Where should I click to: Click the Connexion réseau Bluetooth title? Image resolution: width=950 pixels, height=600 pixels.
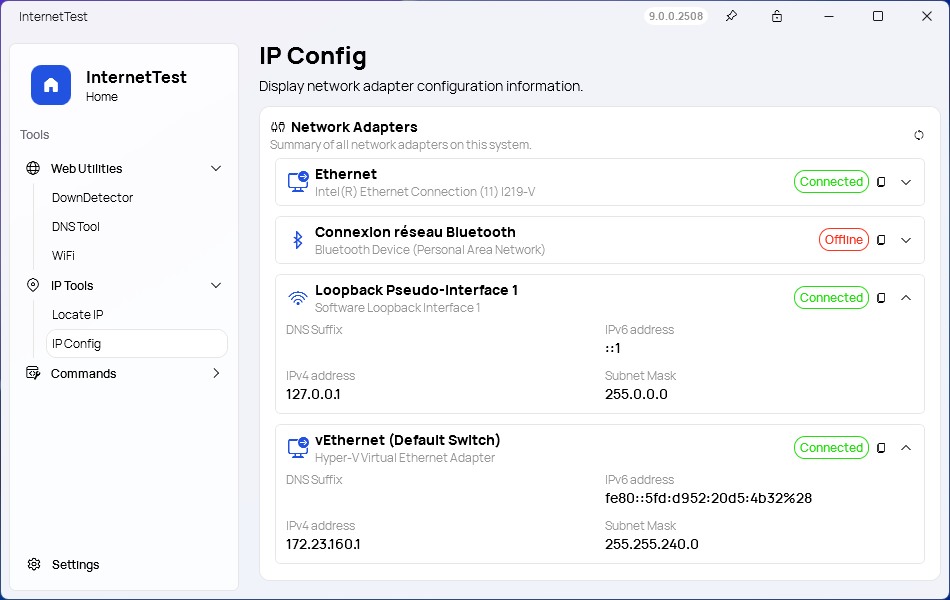click(415, 232)
